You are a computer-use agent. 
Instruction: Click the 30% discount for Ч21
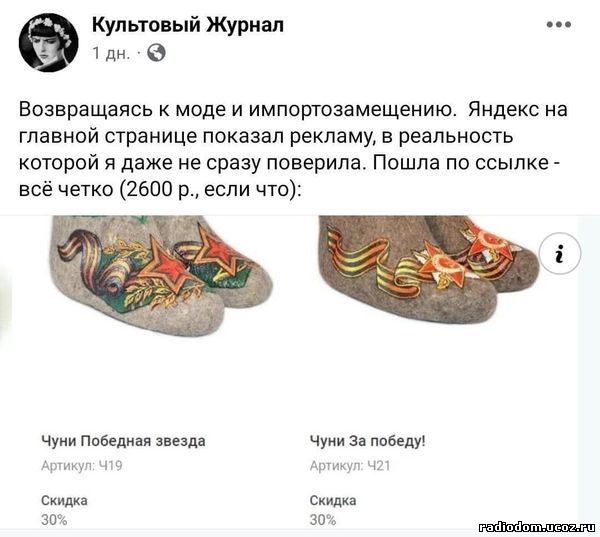point(323,520)
